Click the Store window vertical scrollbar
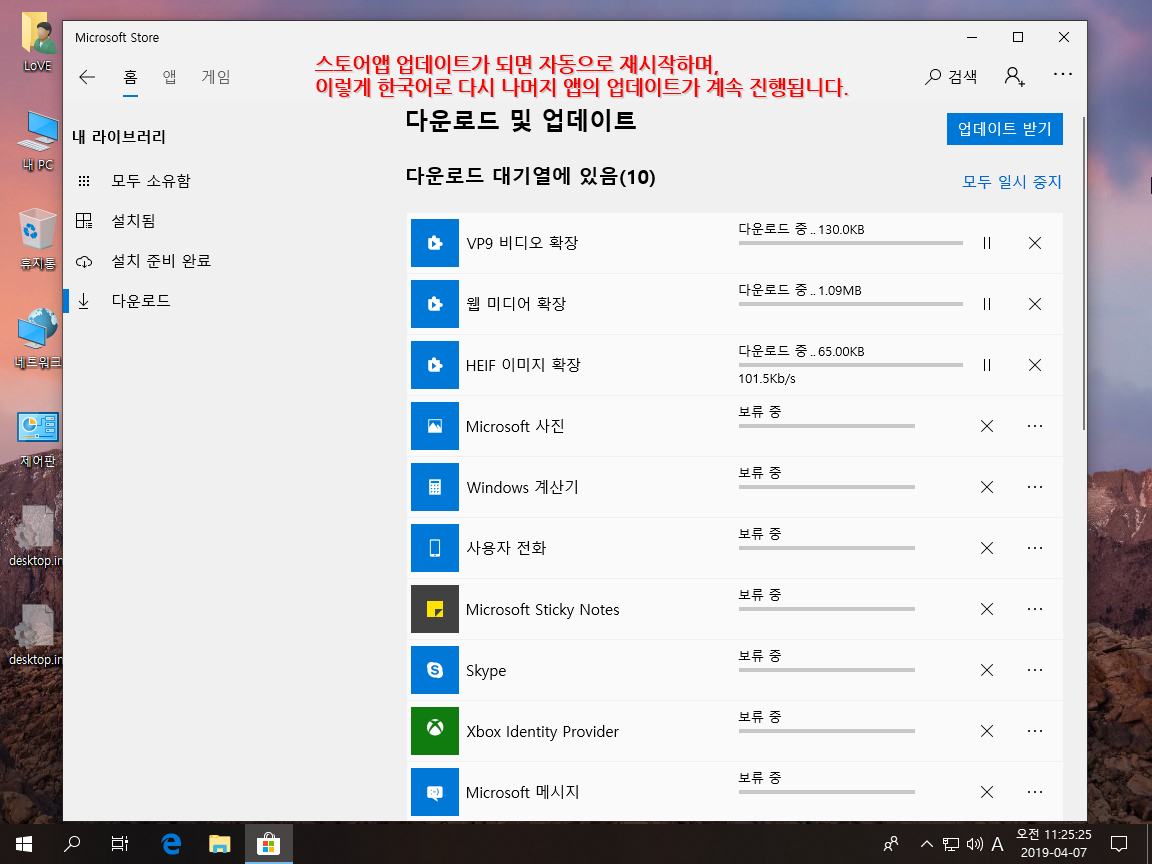 [1084, 272]
